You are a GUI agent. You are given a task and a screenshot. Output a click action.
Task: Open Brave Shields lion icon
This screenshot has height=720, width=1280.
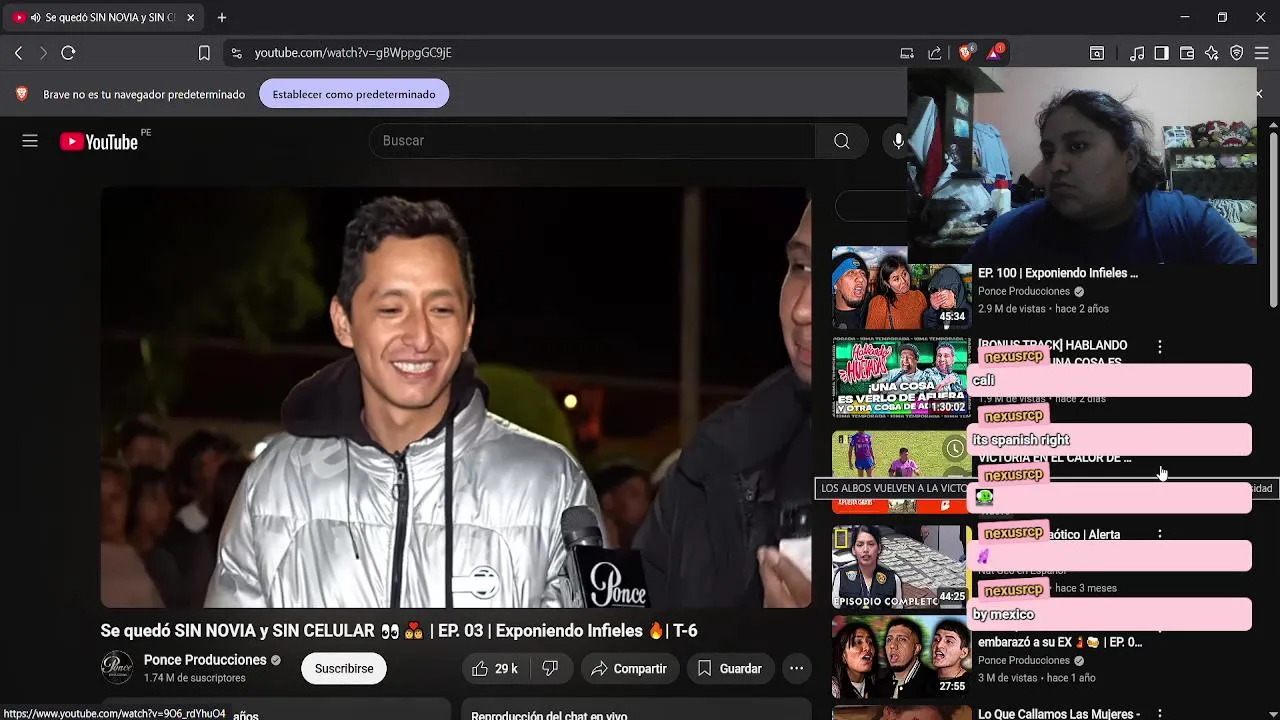pos(966,52)
